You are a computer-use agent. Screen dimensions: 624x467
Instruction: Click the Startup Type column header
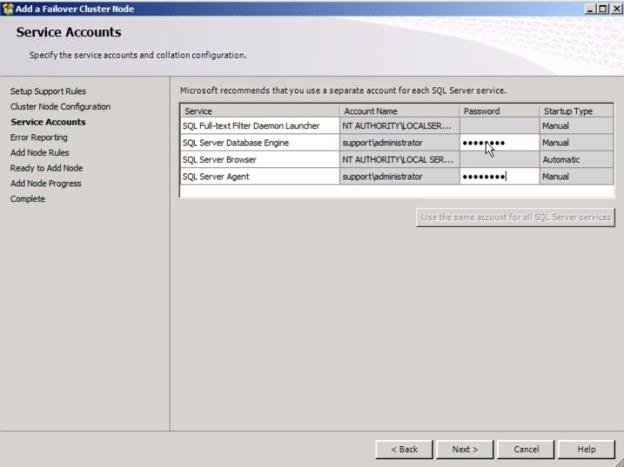point(576,111)
